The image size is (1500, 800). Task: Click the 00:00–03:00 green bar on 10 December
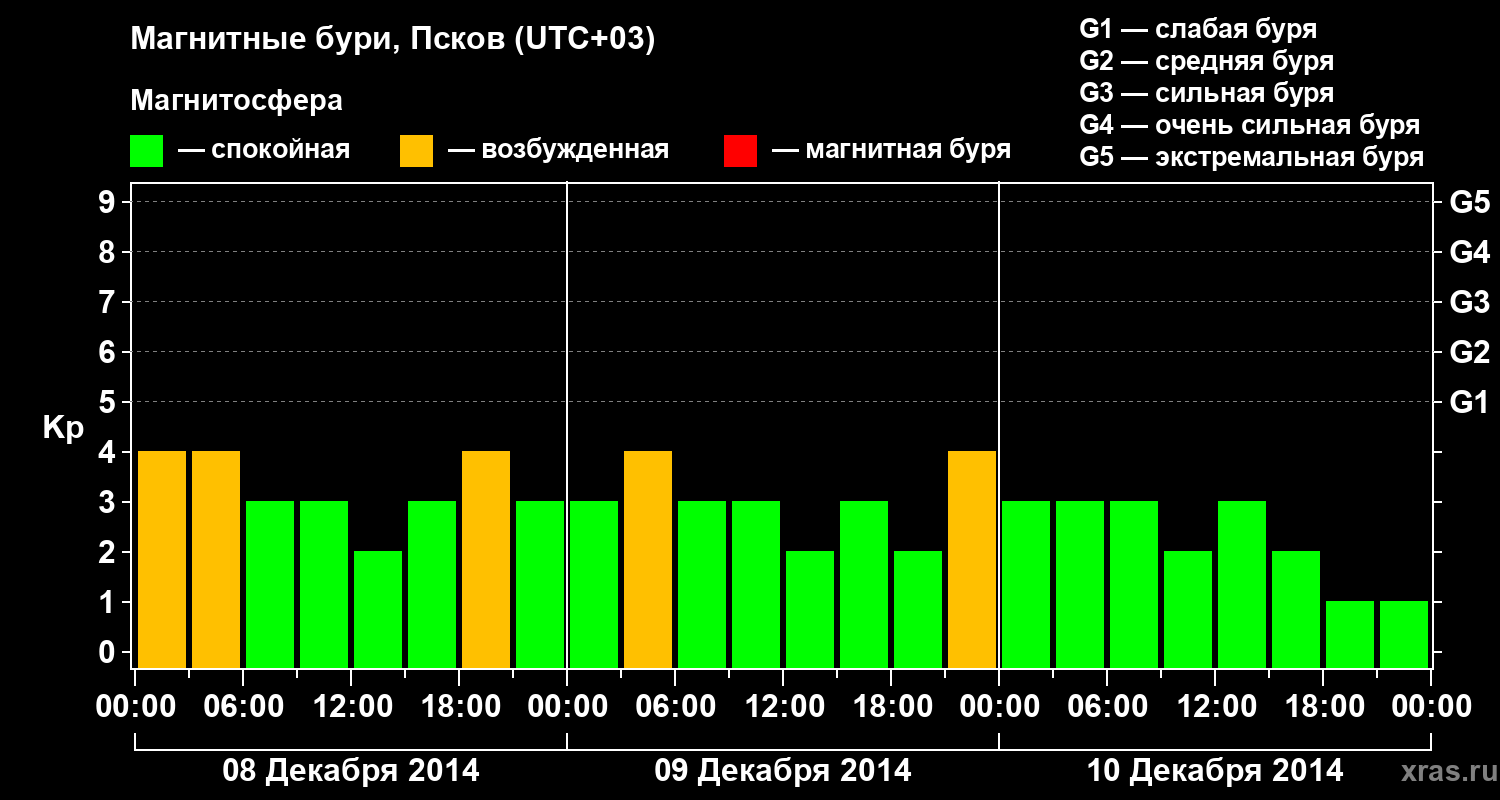click(1026, 584)
